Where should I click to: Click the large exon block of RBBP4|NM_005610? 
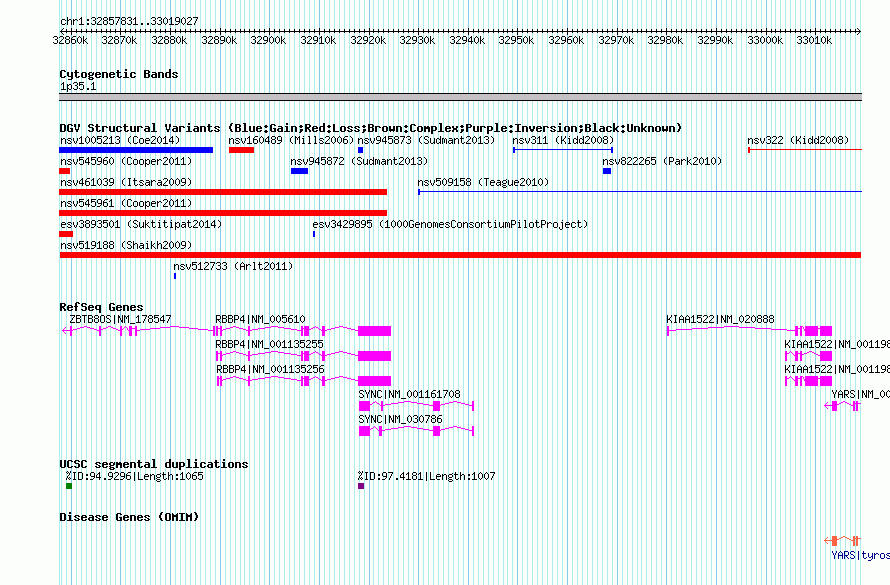pyautogui.click(x=375, y=331)
